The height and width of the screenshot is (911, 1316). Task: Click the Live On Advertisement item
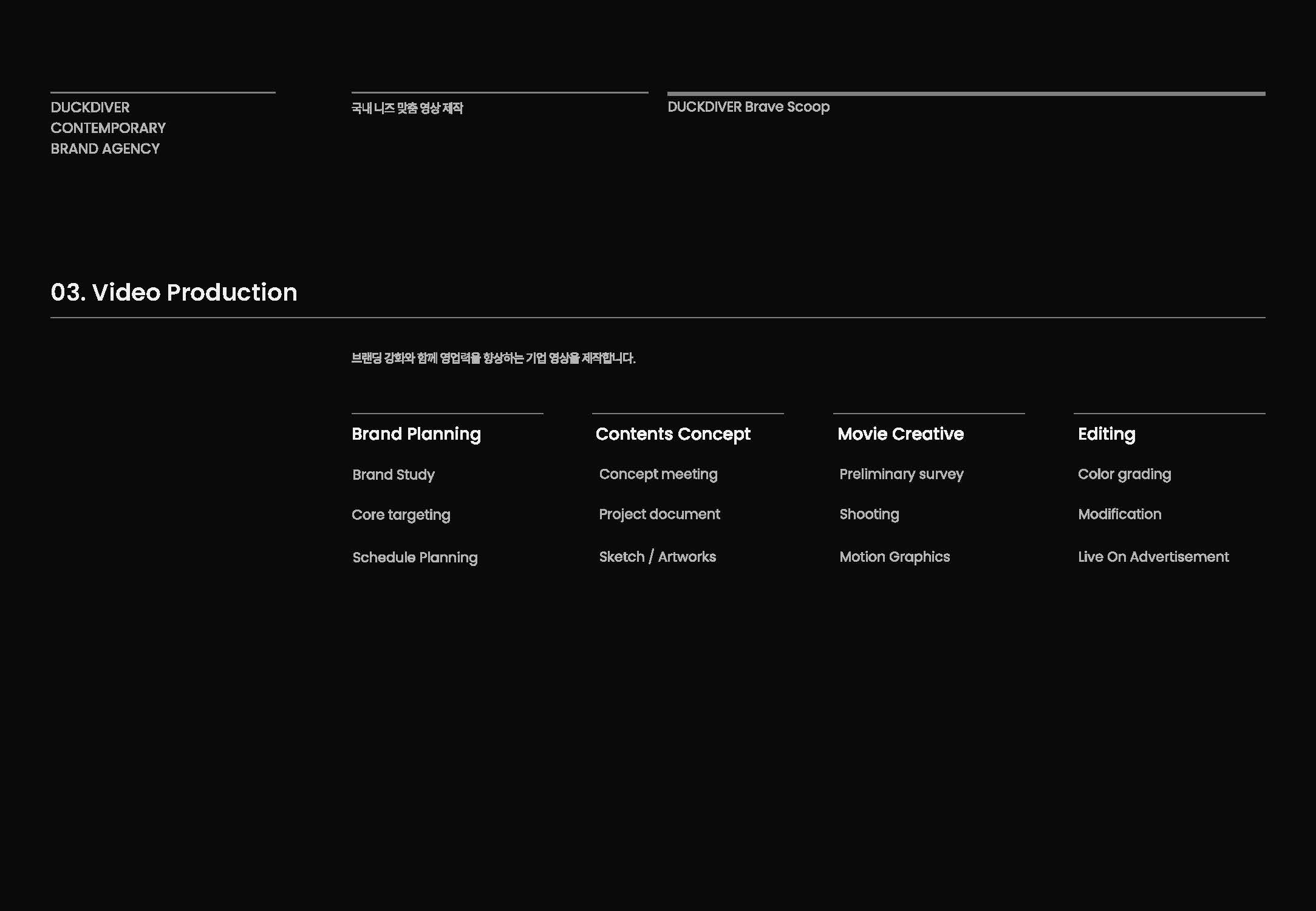pyautogui.click(x=1153, y=557)
